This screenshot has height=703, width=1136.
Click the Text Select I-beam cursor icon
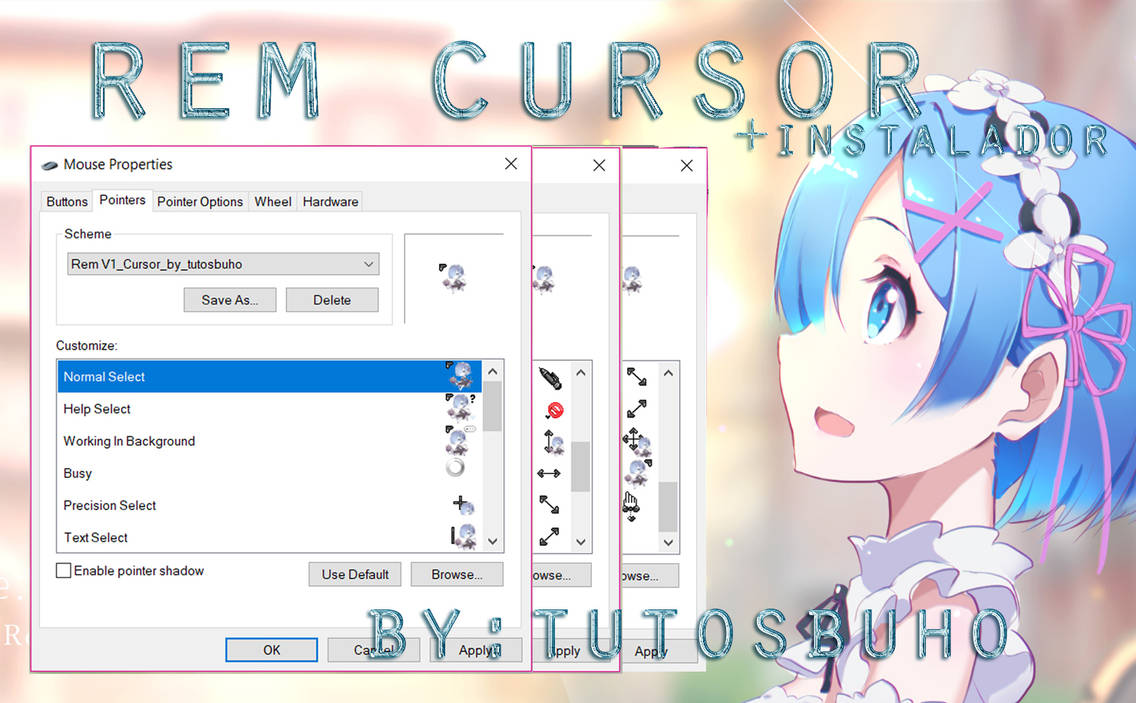coord(462,536)
